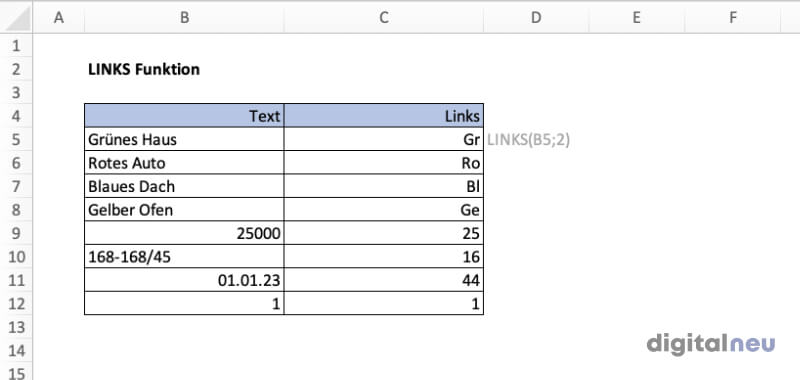Screen dimensions: 800x380
Task: Select the cell containing 25000
Action: pos(184,233)
